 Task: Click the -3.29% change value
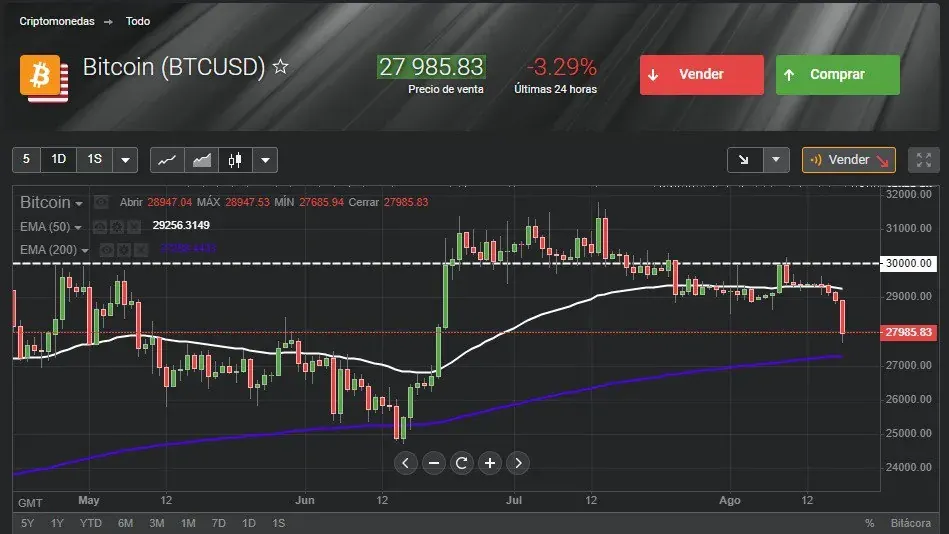pos(562,67)
